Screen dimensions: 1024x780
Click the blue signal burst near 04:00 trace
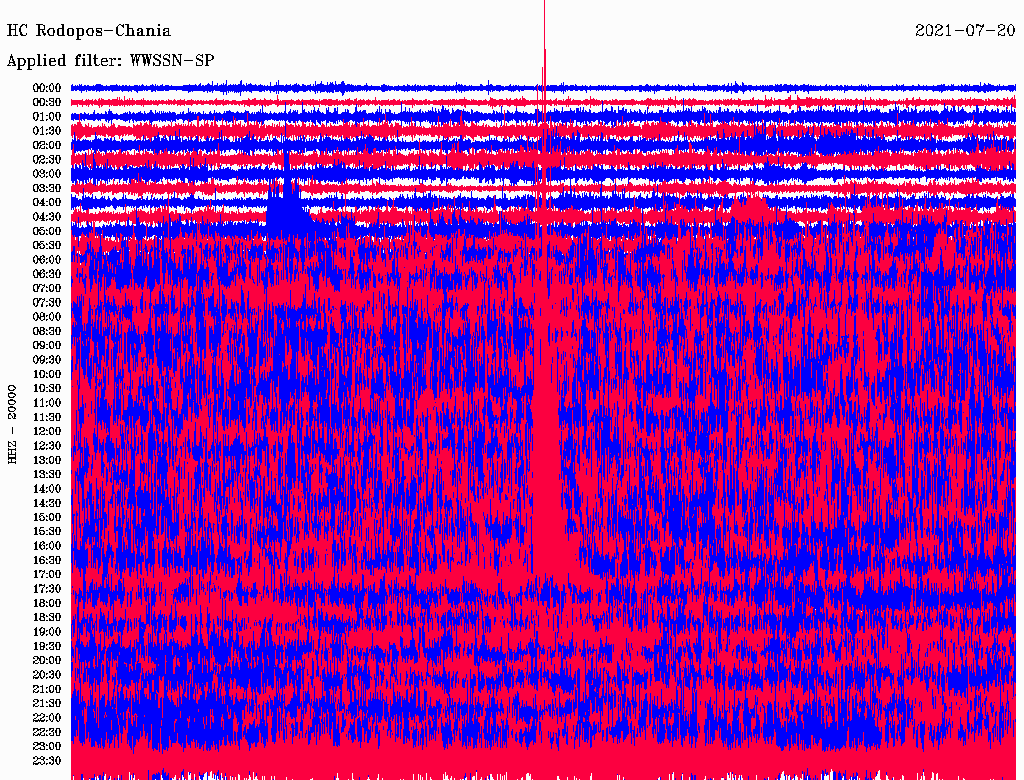click(x=284, y=205)
